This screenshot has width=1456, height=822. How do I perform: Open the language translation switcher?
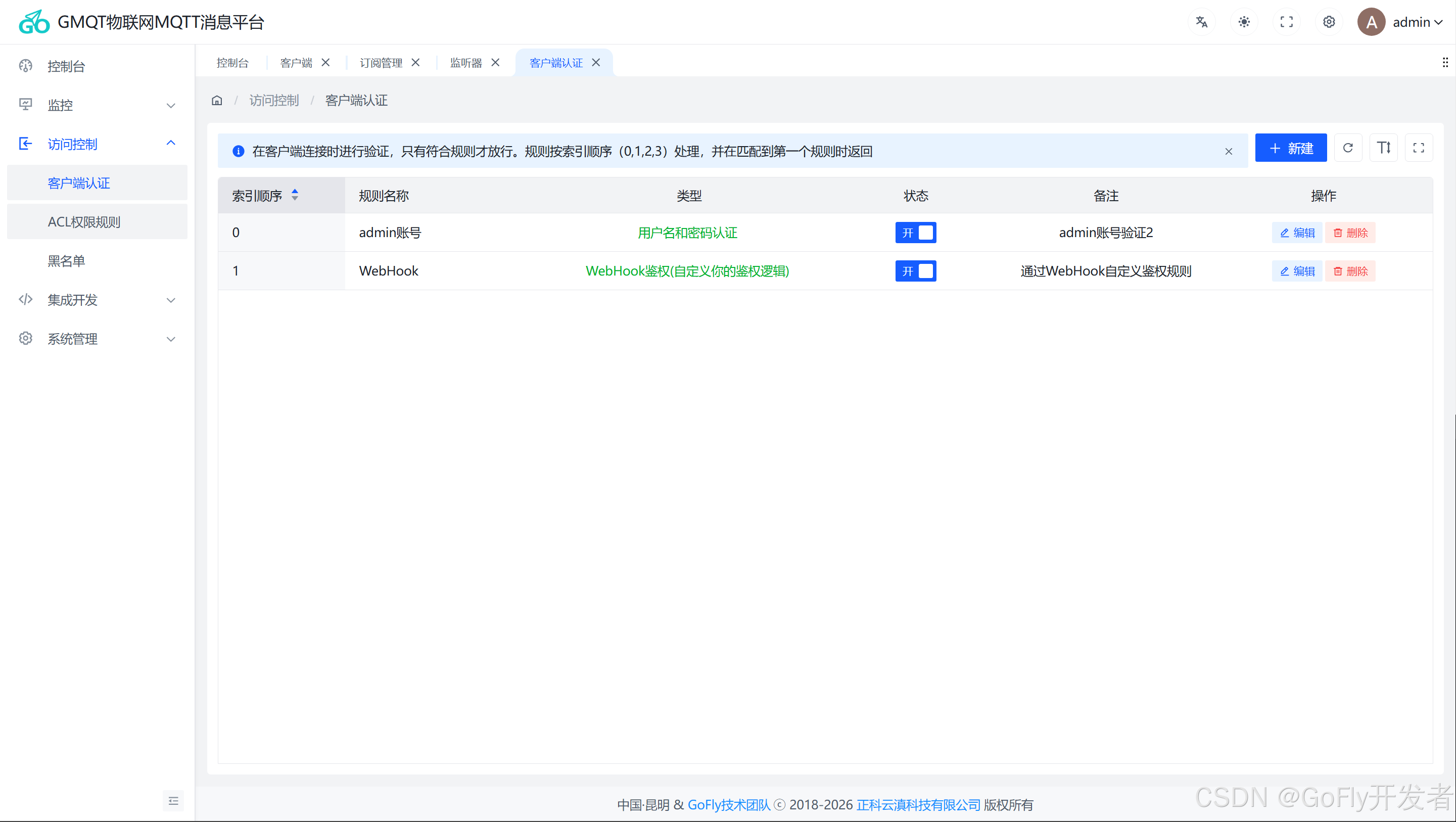pos(1202,22)
